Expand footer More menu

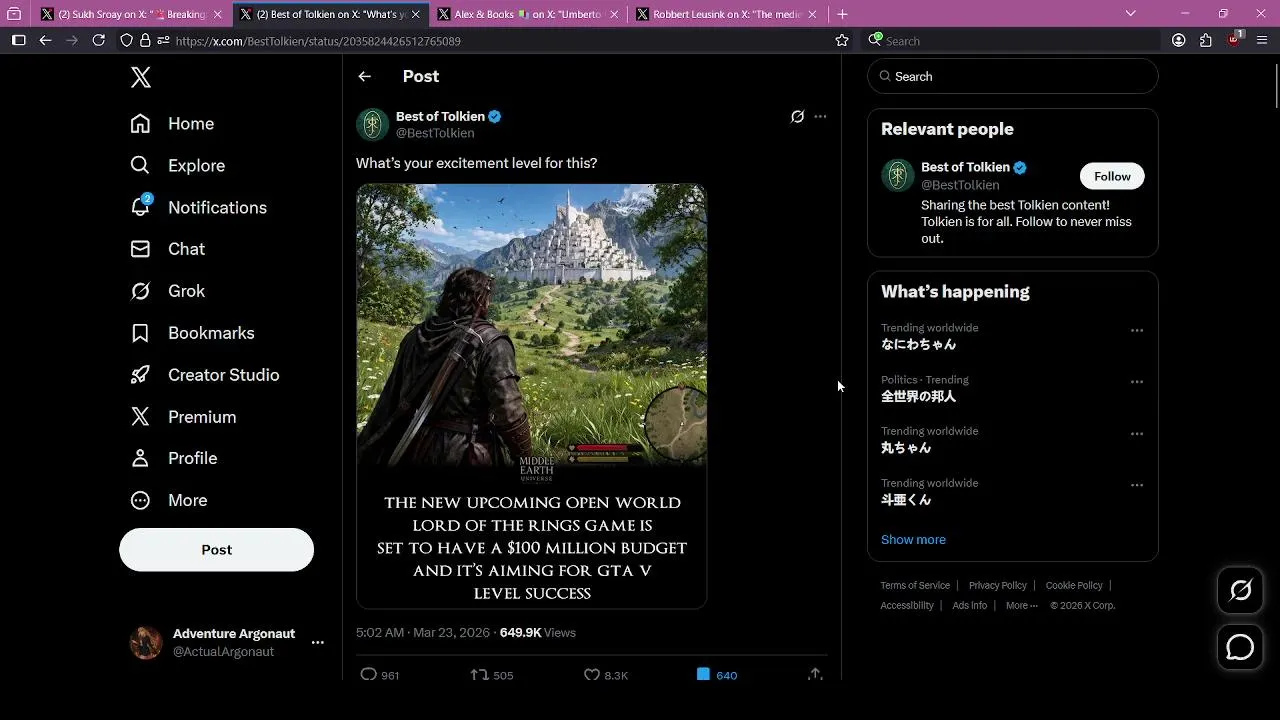1021,606
